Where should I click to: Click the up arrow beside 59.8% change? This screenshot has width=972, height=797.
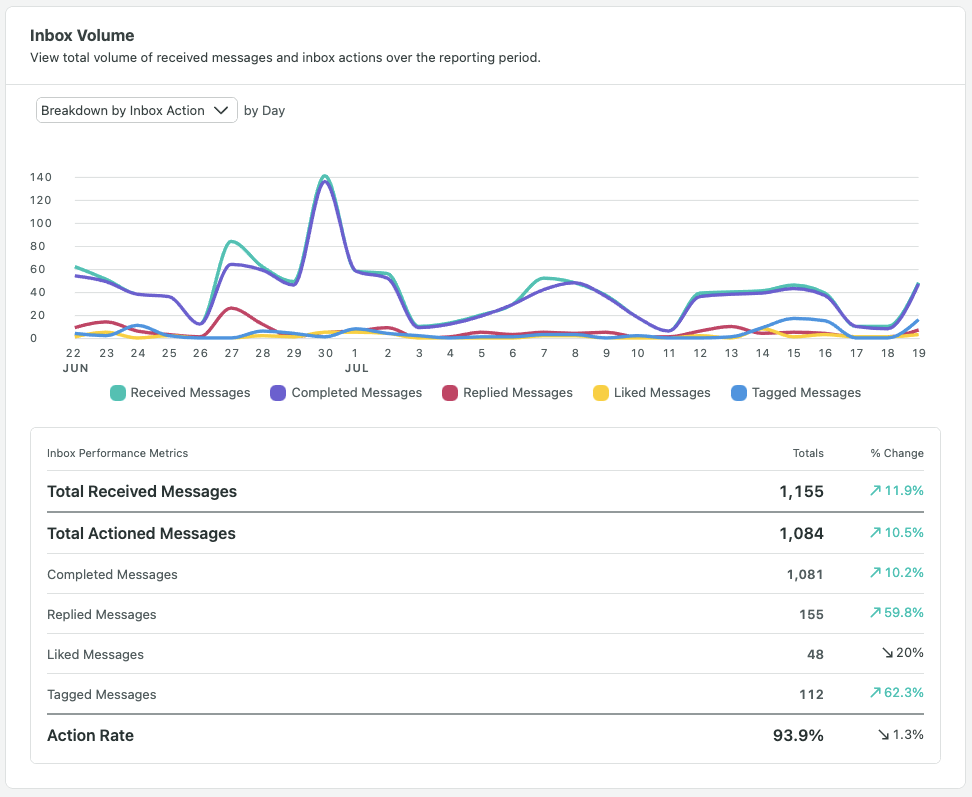876,613
